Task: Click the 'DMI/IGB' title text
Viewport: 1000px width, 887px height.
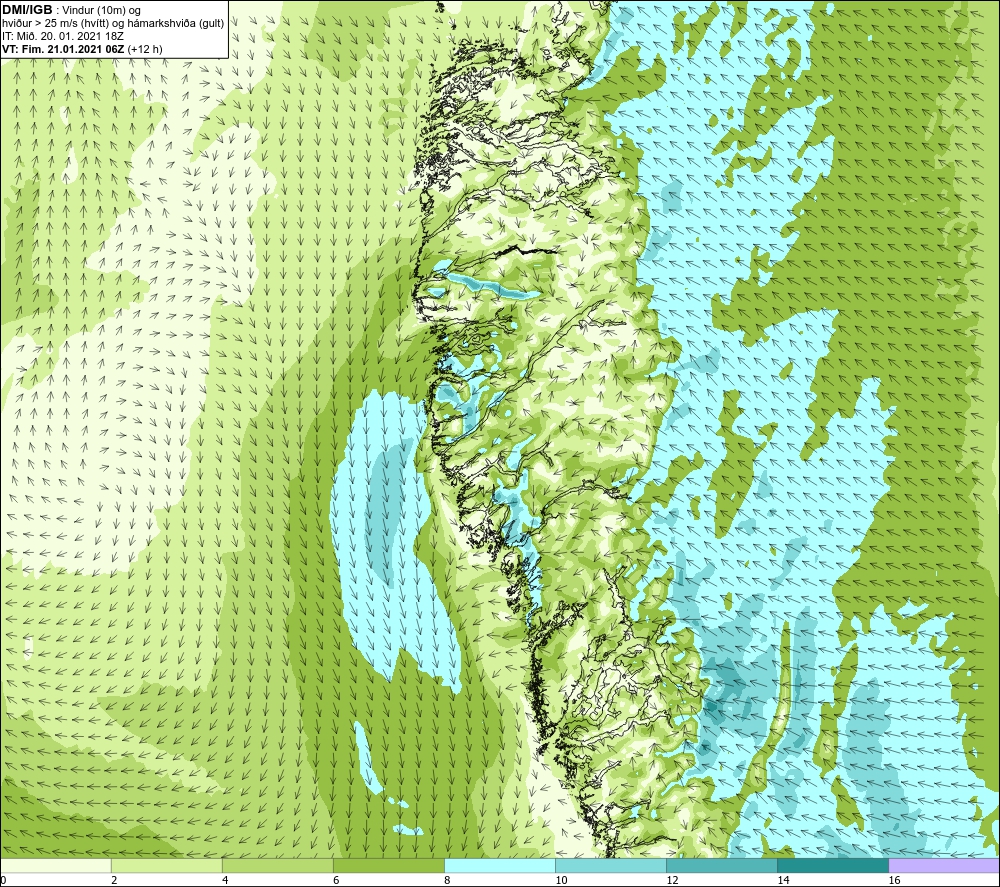Action: [x=27, y=10]
